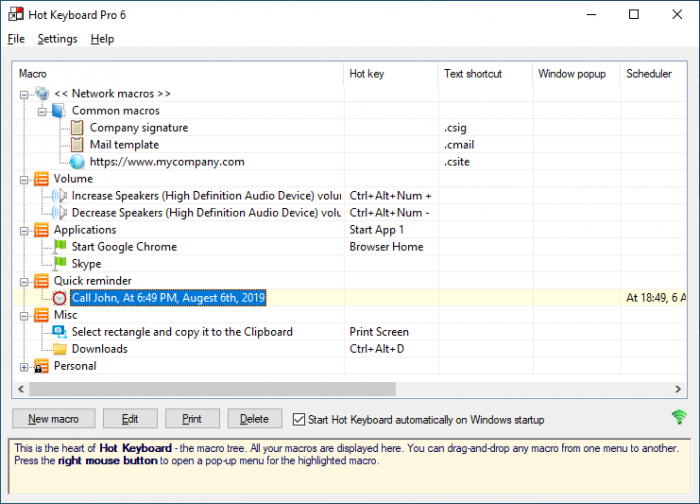Select the Personal menu label
The height and width of the screenshot is (504, 700).
coord(75,366)
